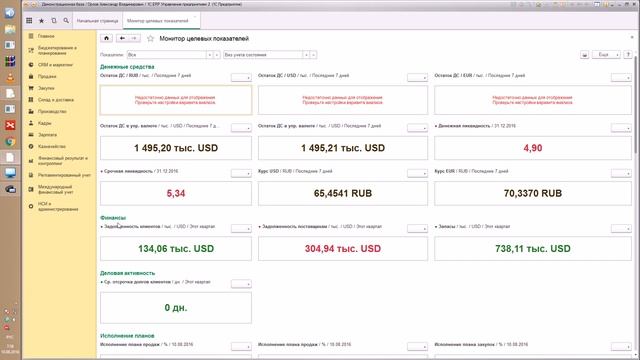Click monitor icon in the OS dock
Viewport: 640px width, 360px height.
click(10, 173)
